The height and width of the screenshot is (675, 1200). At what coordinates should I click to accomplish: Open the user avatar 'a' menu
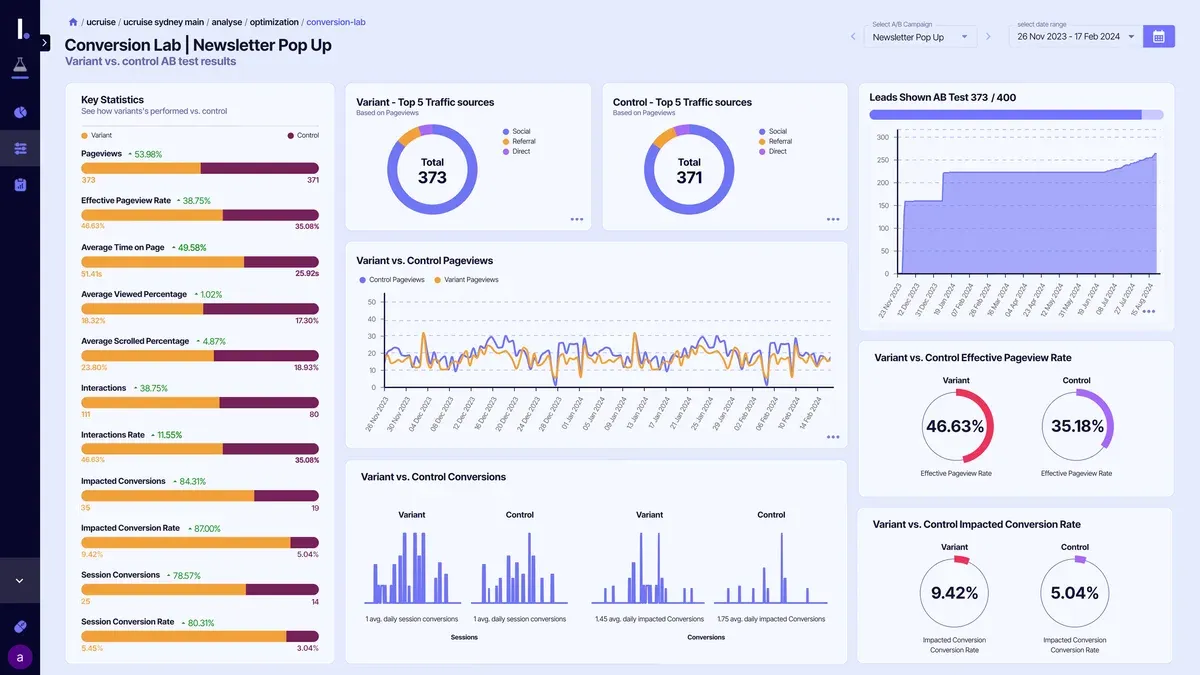pos(20,657)
